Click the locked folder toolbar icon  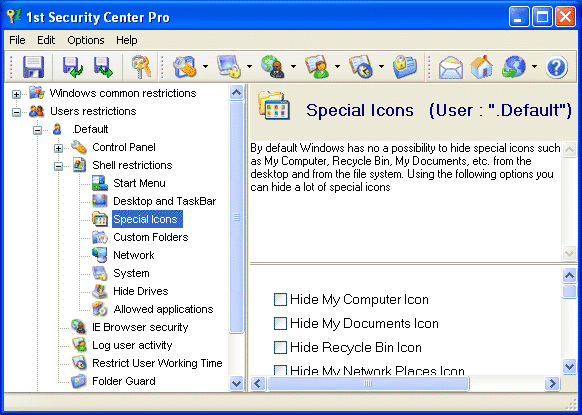[x=405, y=67]
